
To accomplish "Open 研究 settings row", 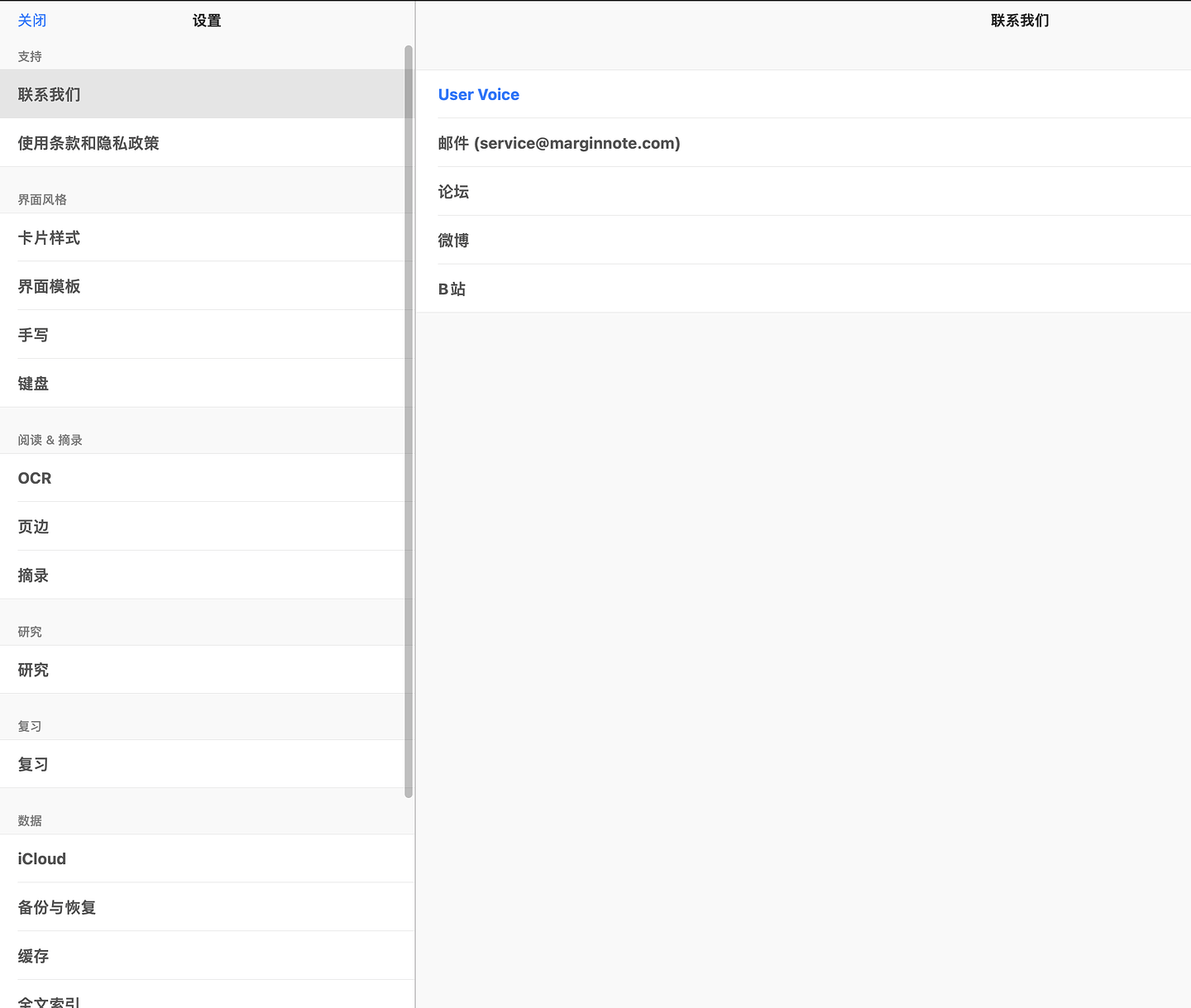I will pyautogui.click(x=207, y=670).
